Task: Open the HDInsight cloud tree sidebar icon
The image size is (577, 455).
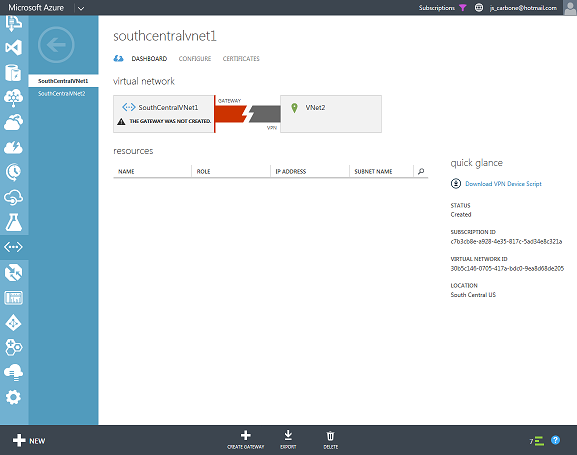Action: (x=14, y=98)
